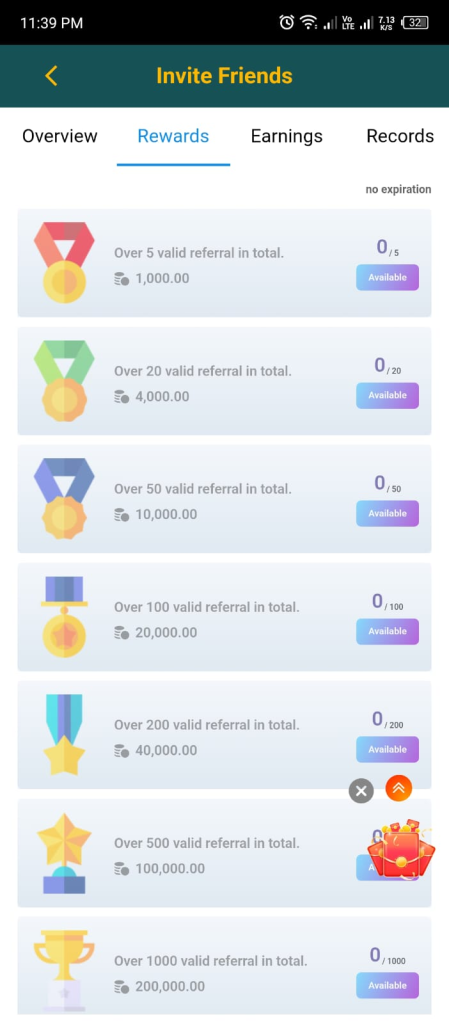Screen dimensions: 449x1024
Task: Tap the coin icon beside 40,000.00
Action: point(121,750)
